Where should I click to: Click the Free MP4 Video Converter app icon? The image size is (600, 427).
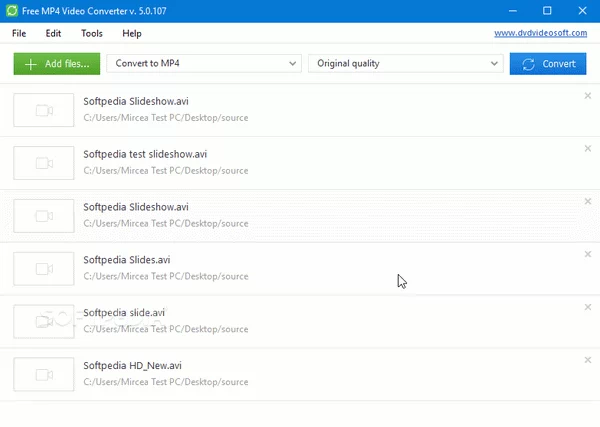[x=12, y=11]
